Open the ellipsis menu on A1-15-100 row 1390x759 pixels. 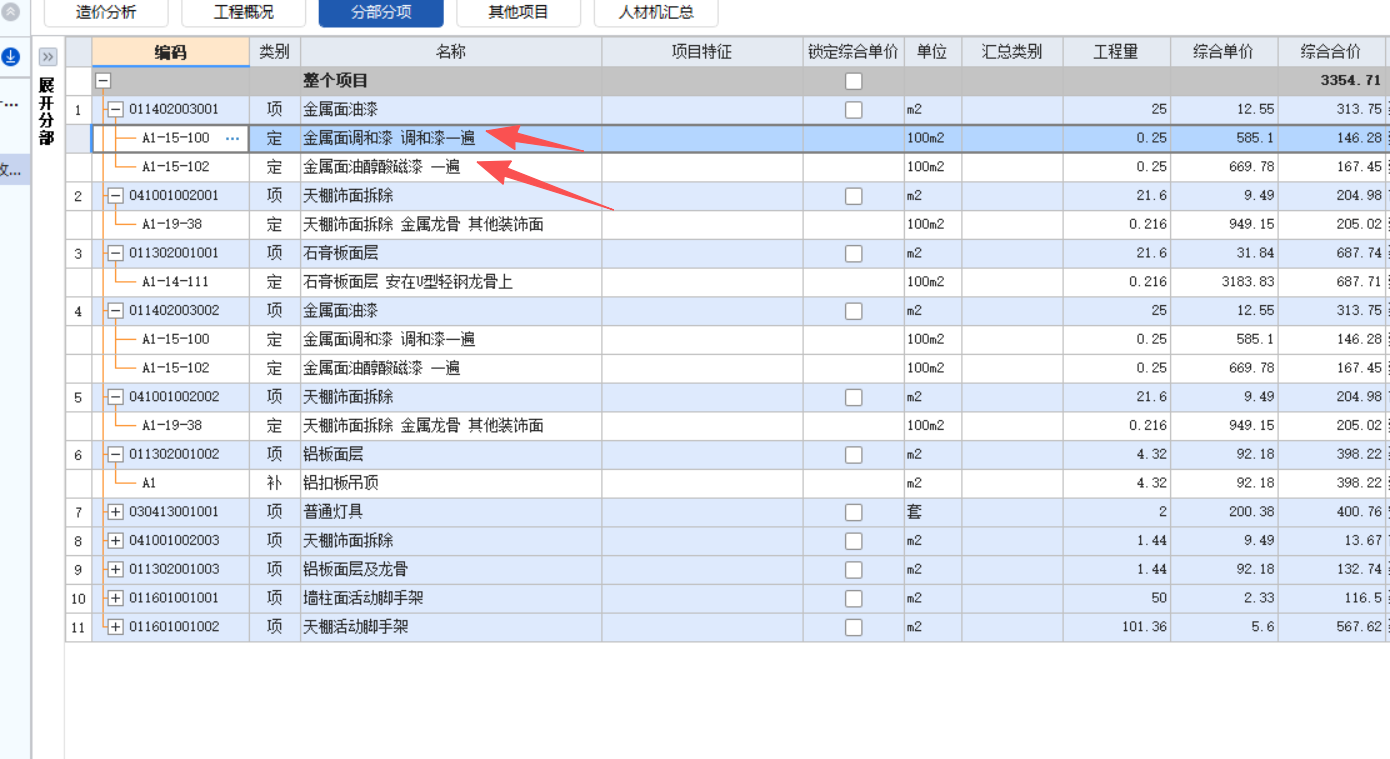coord(233,138)
